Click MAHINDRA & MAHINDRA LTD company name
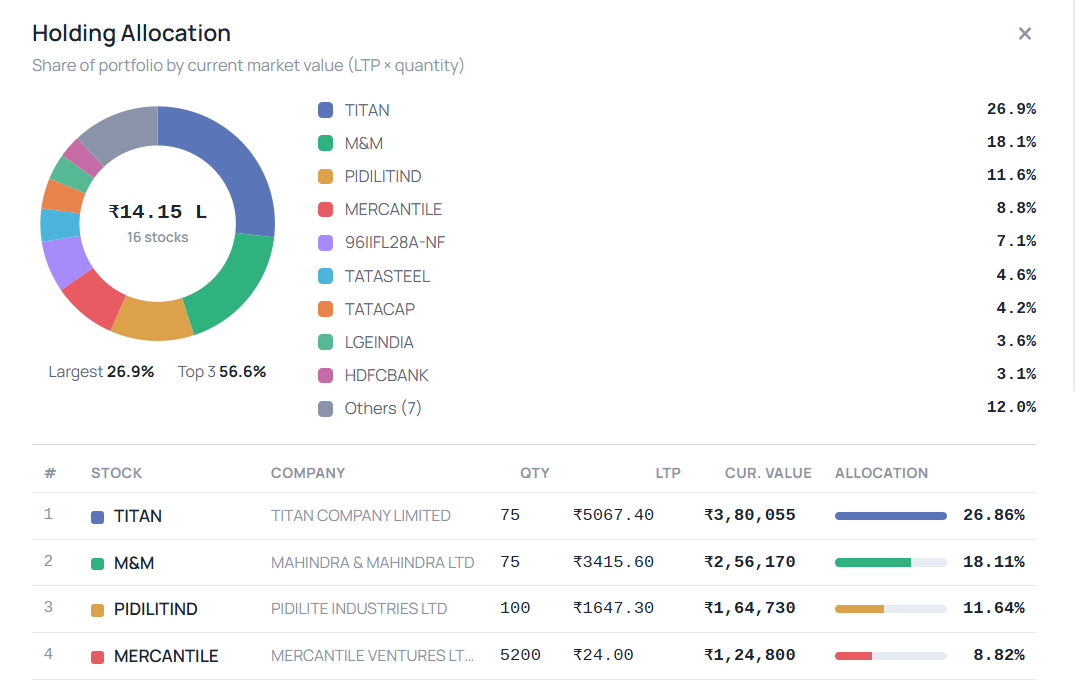The image size is (1075, 682). 372,563
